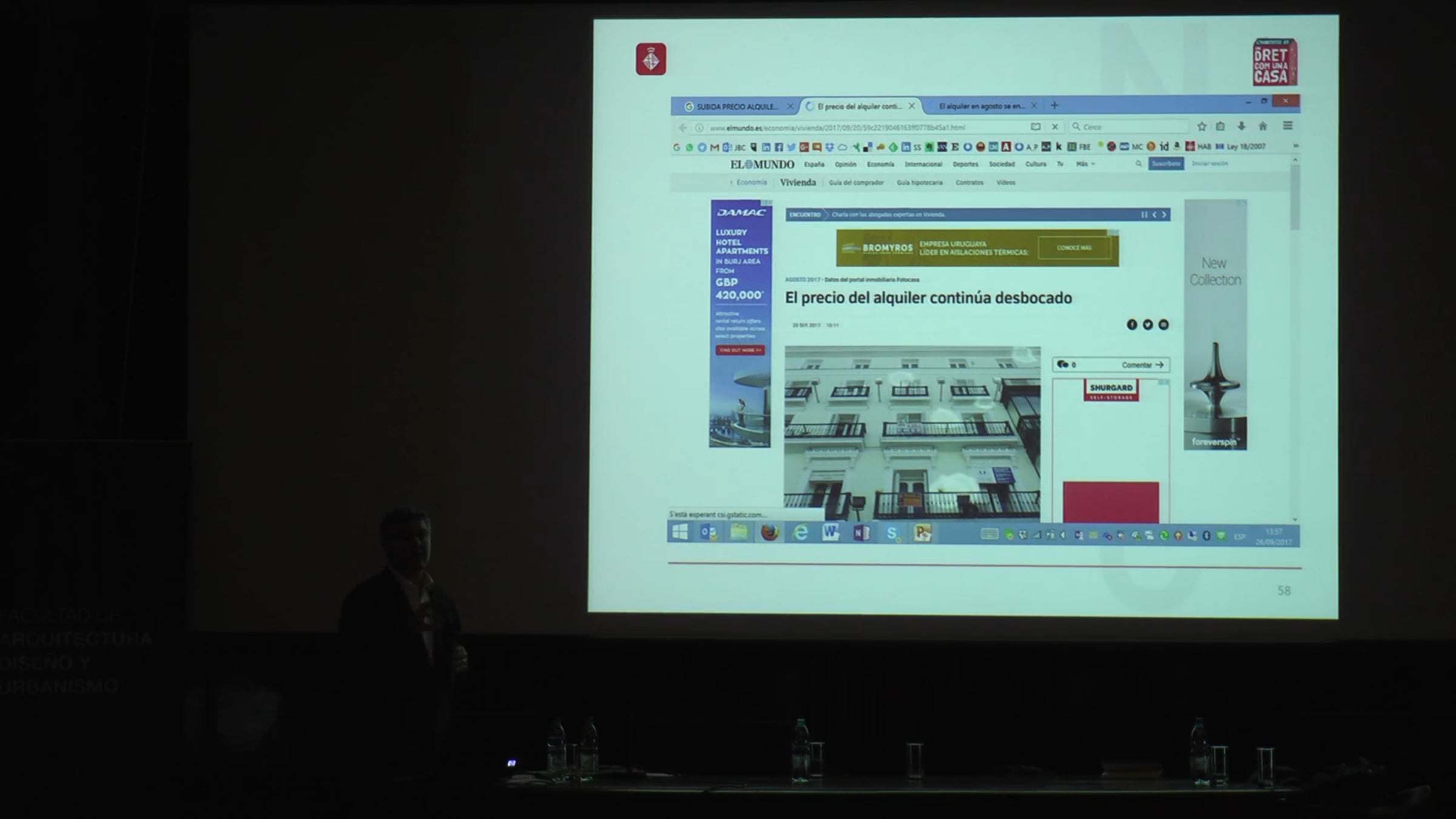Go to next item in Encuentro ticker
The image size is (1456, 819).
click(1164, 215)
